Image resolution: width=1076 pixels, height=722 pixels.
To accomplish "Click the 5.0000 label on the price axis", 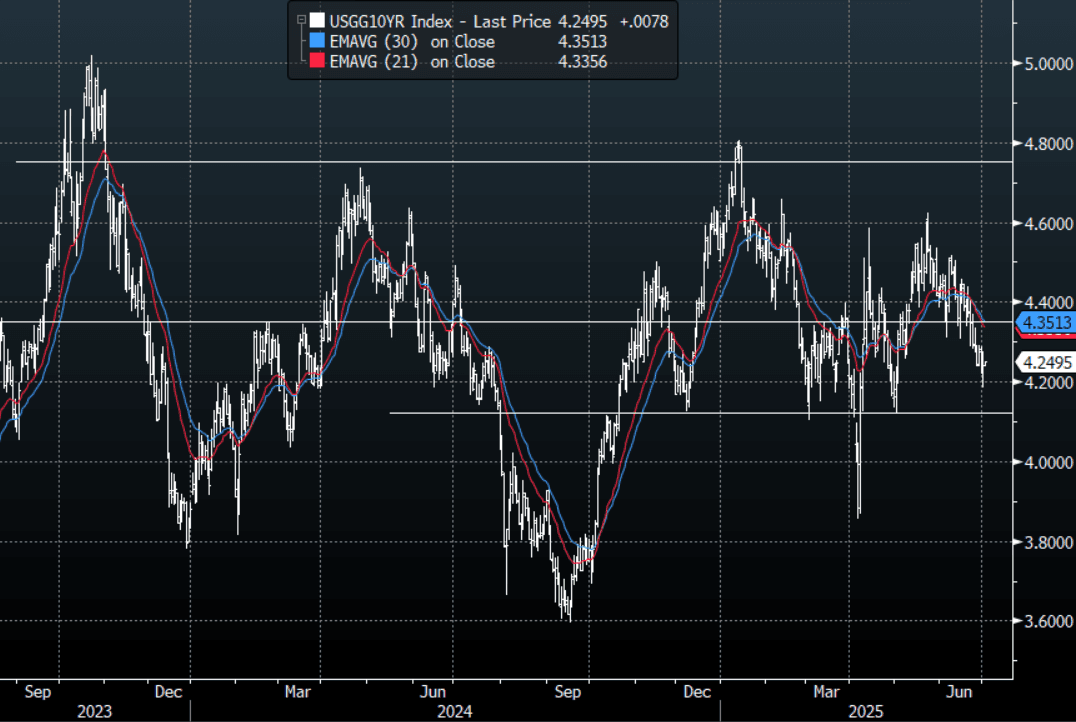I will [1044, 64].
